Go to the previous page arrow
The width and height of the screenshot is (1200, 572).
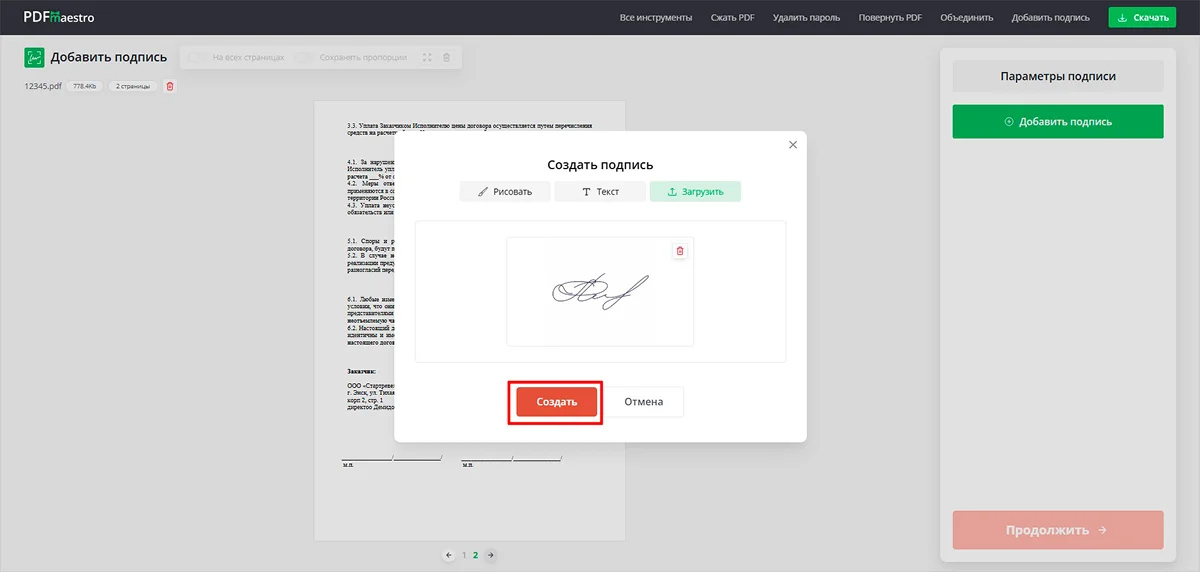[449, 555]
